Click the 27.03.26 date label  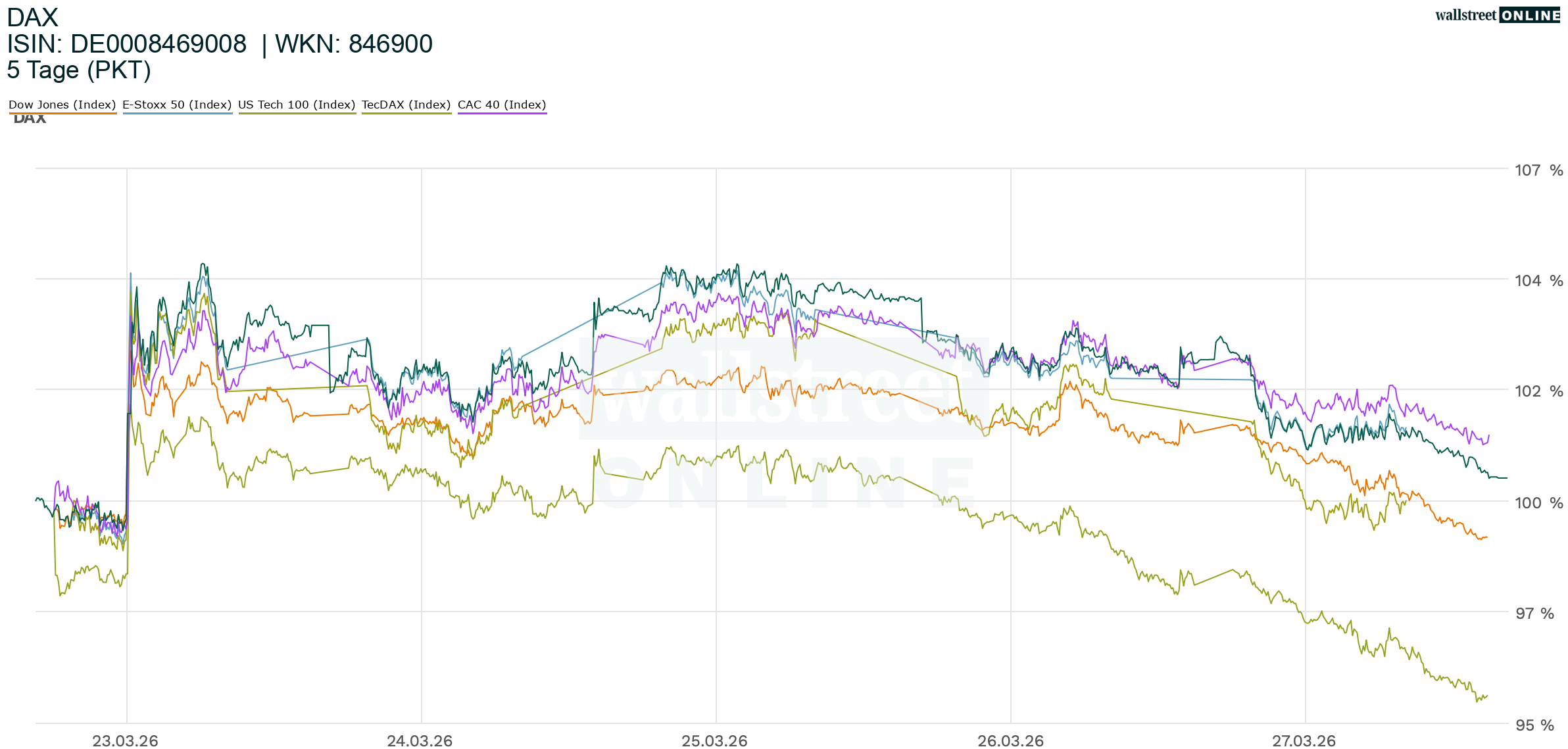[1304, 740]
